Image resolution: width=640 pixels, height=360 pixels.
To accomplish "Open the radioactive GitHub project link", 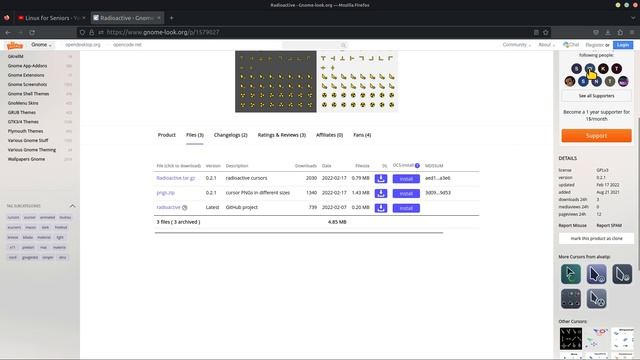I will pos(169,207).
